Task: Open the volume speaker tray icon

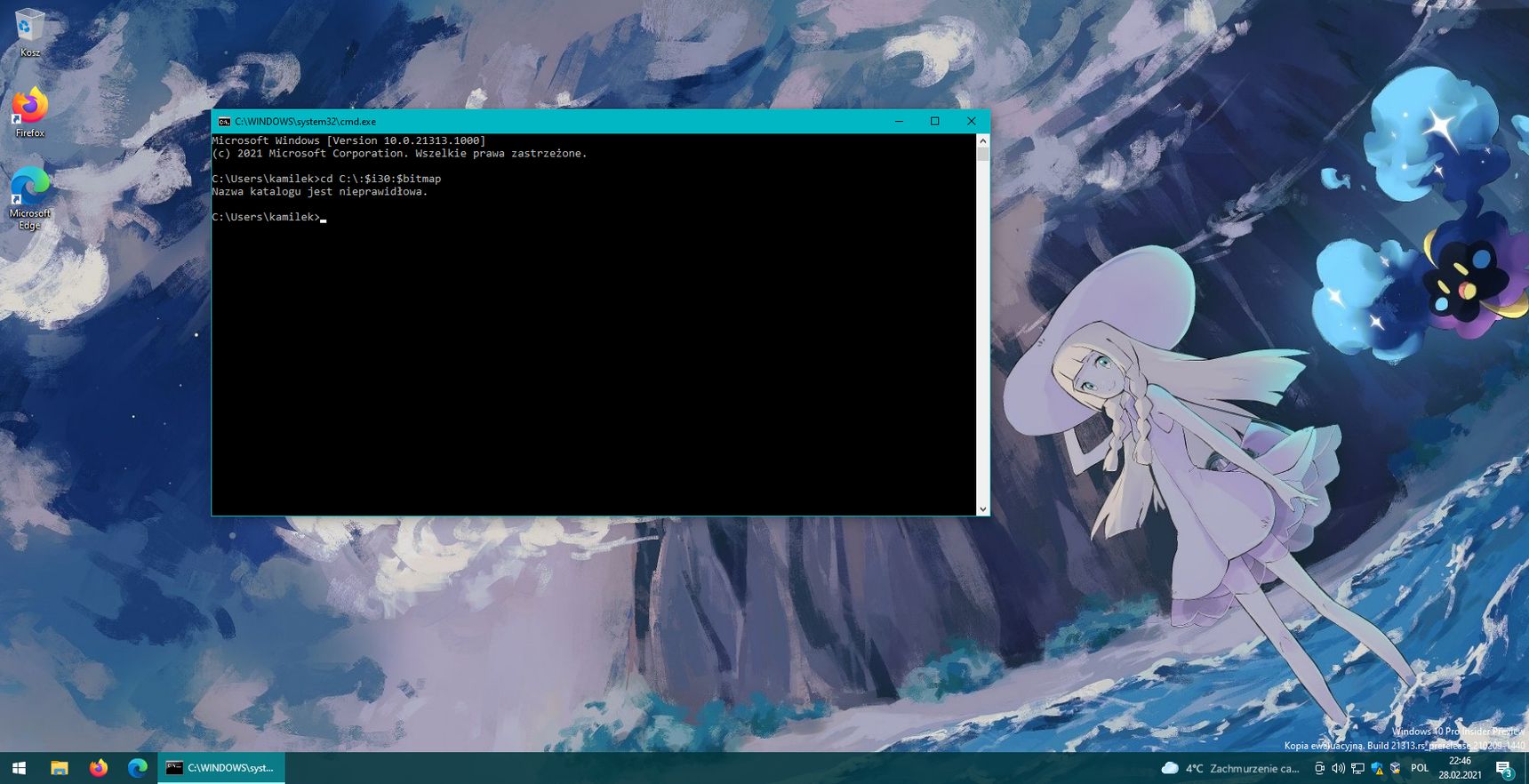Action: pos(1338,768)
